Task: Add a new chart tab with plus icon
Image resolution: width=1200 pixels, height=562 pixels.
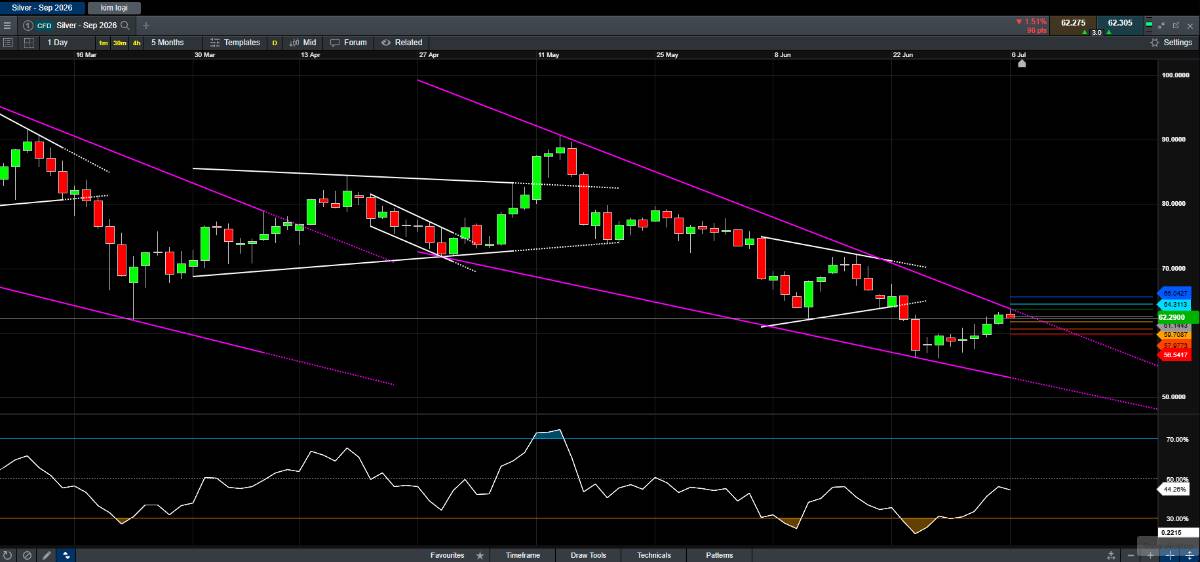Action: 146,25
